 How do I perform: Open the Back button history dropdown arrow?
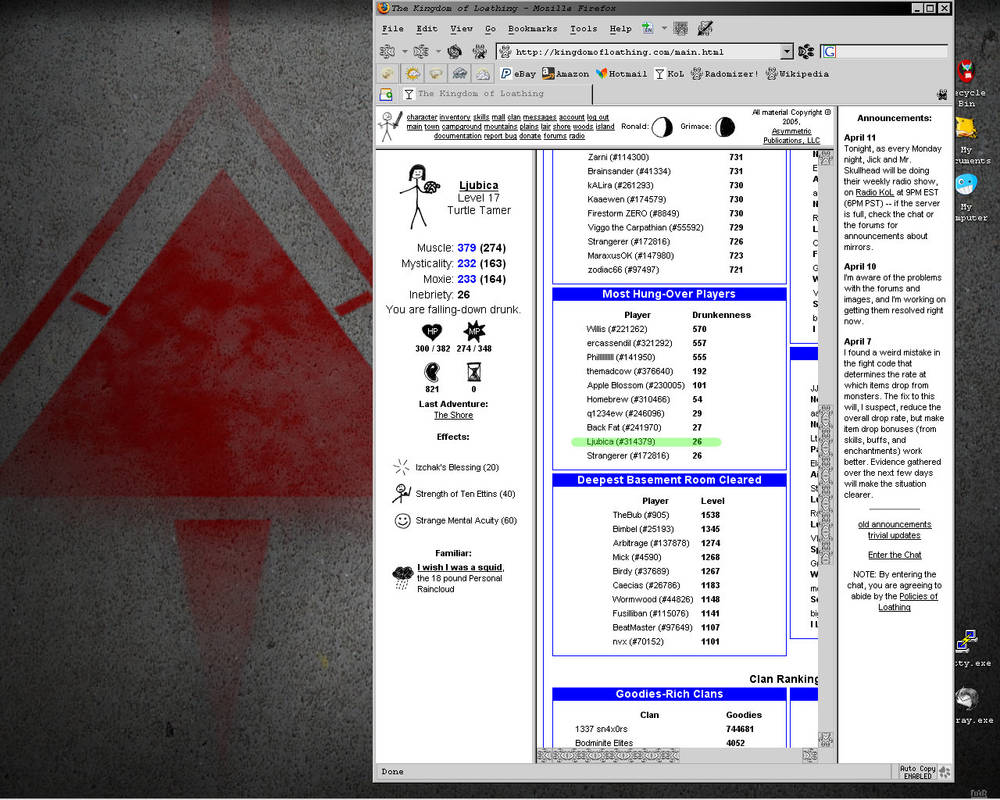pyautogui.click(x=404, y=52)
